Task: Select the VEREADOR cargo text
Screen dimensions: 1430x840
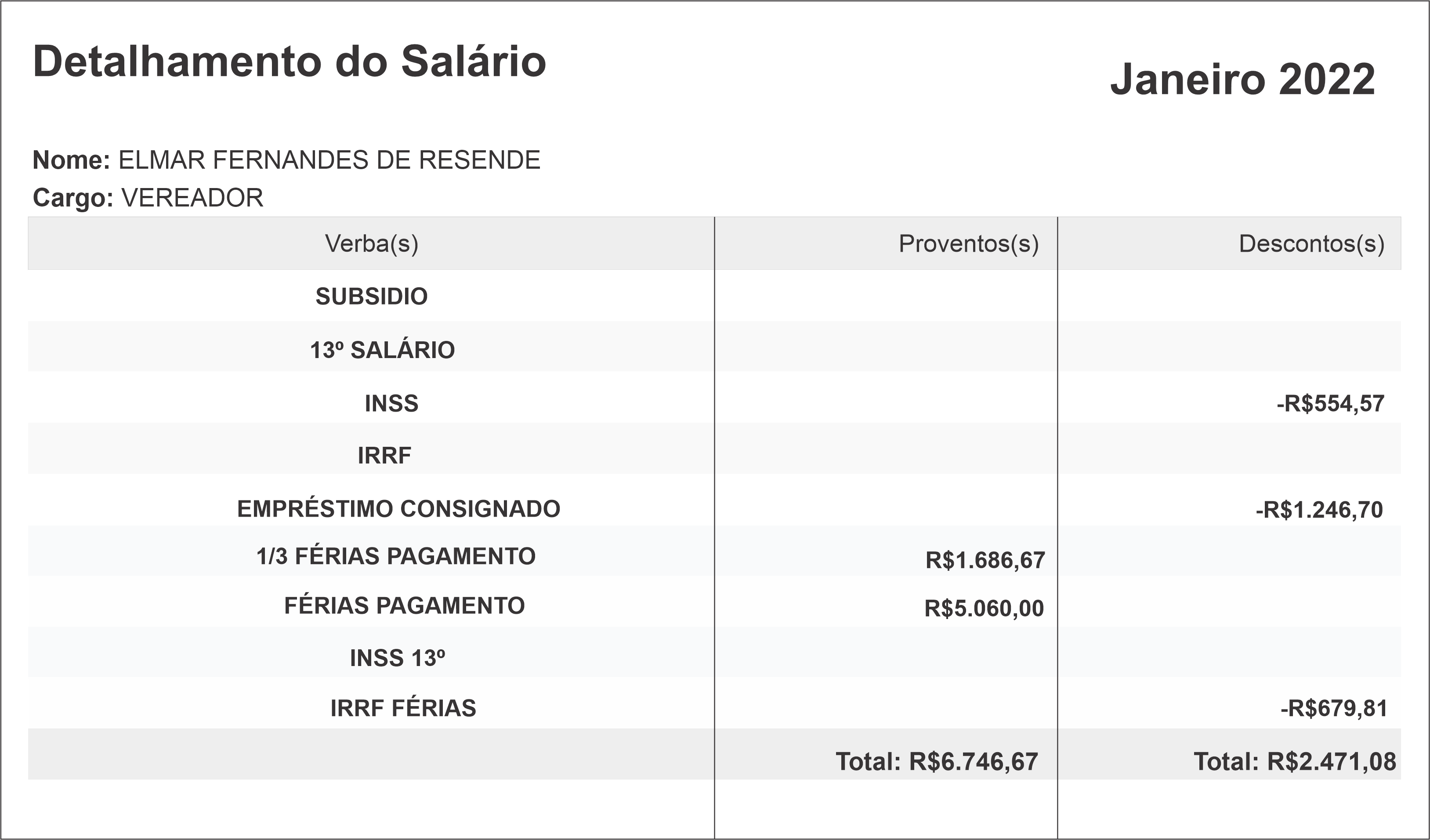Action: pos(192,198)
